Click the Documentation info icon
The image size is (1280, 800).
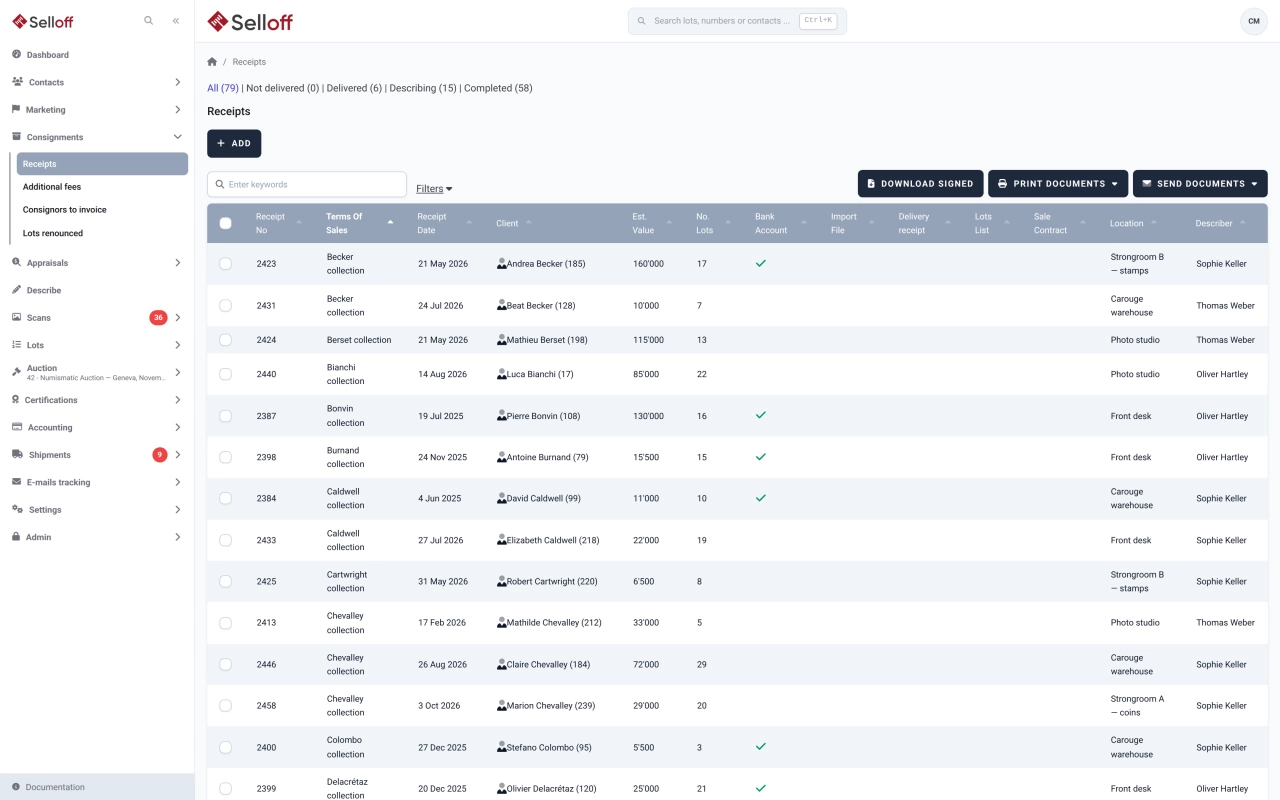[16, 787]
